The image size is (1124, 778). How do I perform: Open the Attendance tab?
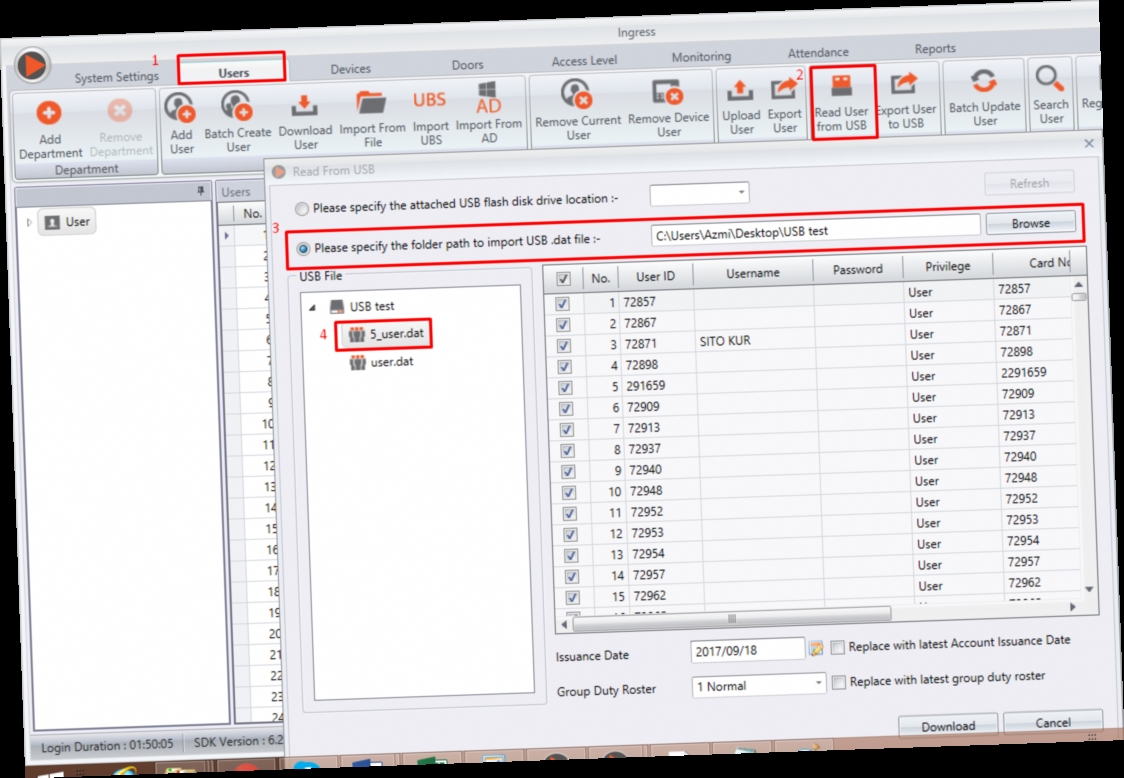point(819,52)
